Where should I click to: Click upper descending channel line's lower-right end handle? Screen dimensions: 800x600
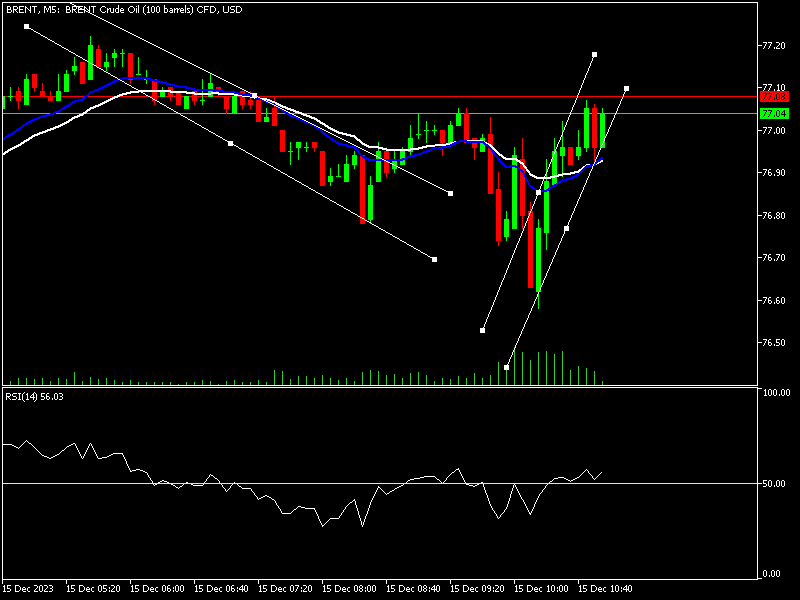click(x=451, y=193)
